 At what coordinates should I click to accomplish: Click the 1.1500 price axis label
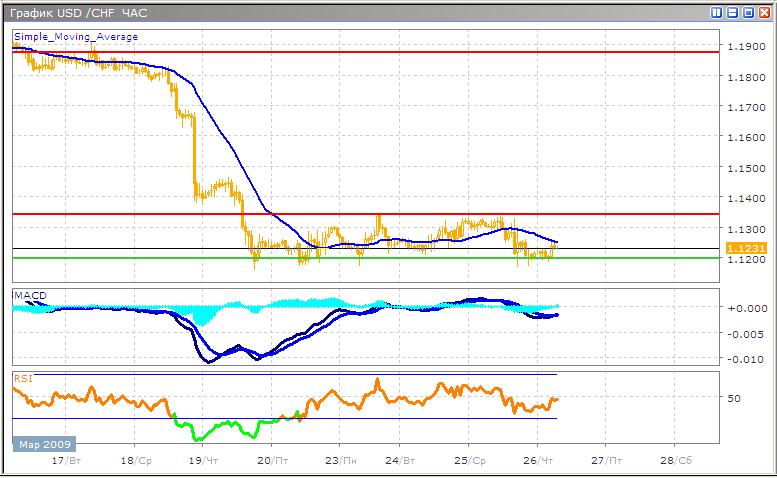[x=744, y=167]
